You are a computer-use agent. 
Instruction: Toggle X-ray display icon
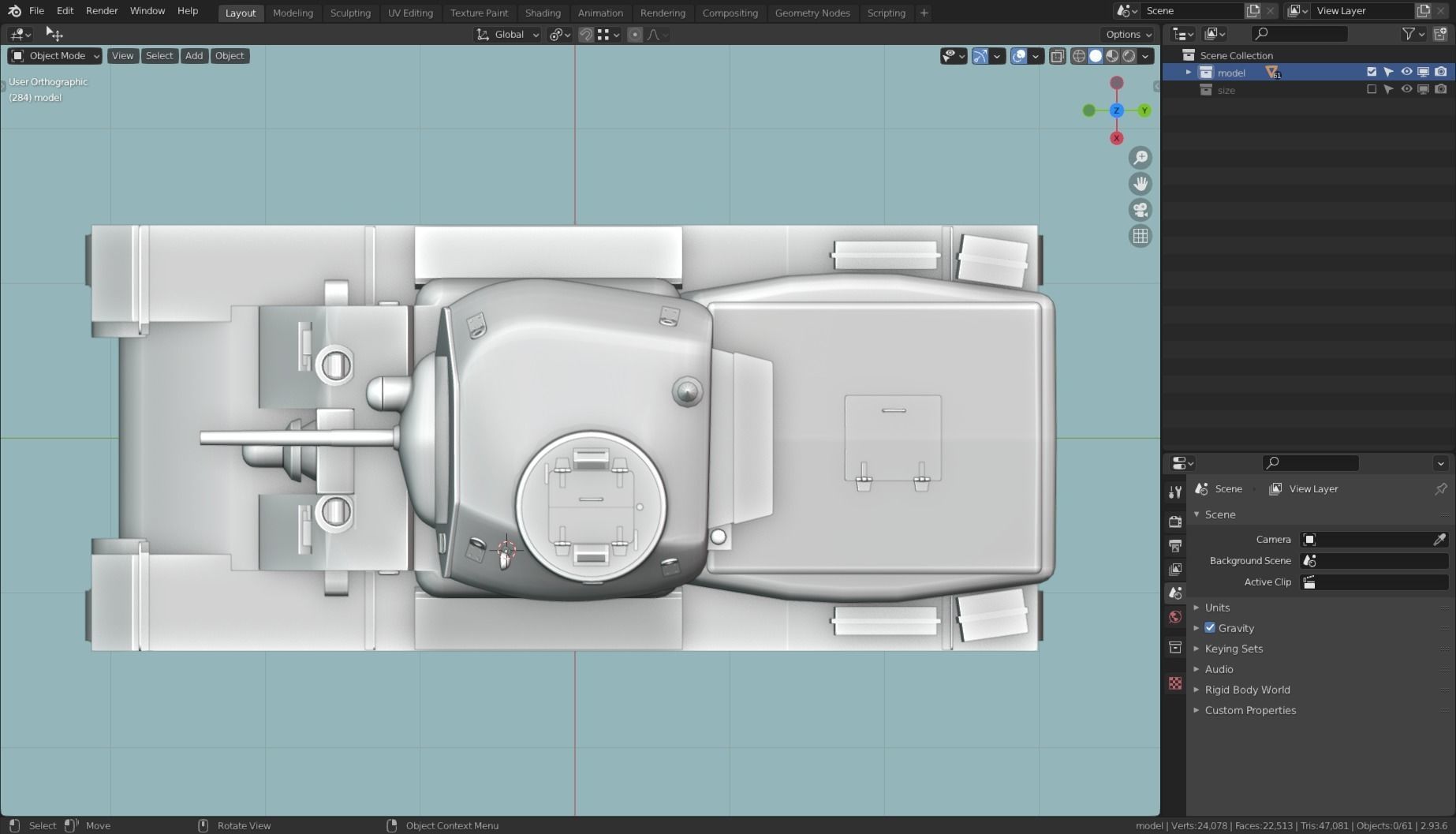1058,56
